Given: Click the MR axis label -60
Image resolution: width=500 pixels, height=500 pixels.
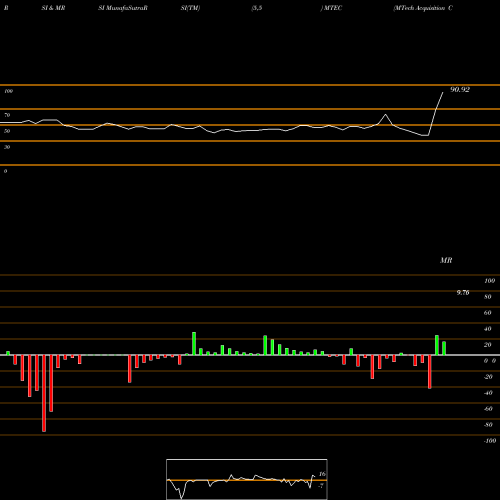Looking at the screenshot, I should click(x=488, y=409).
